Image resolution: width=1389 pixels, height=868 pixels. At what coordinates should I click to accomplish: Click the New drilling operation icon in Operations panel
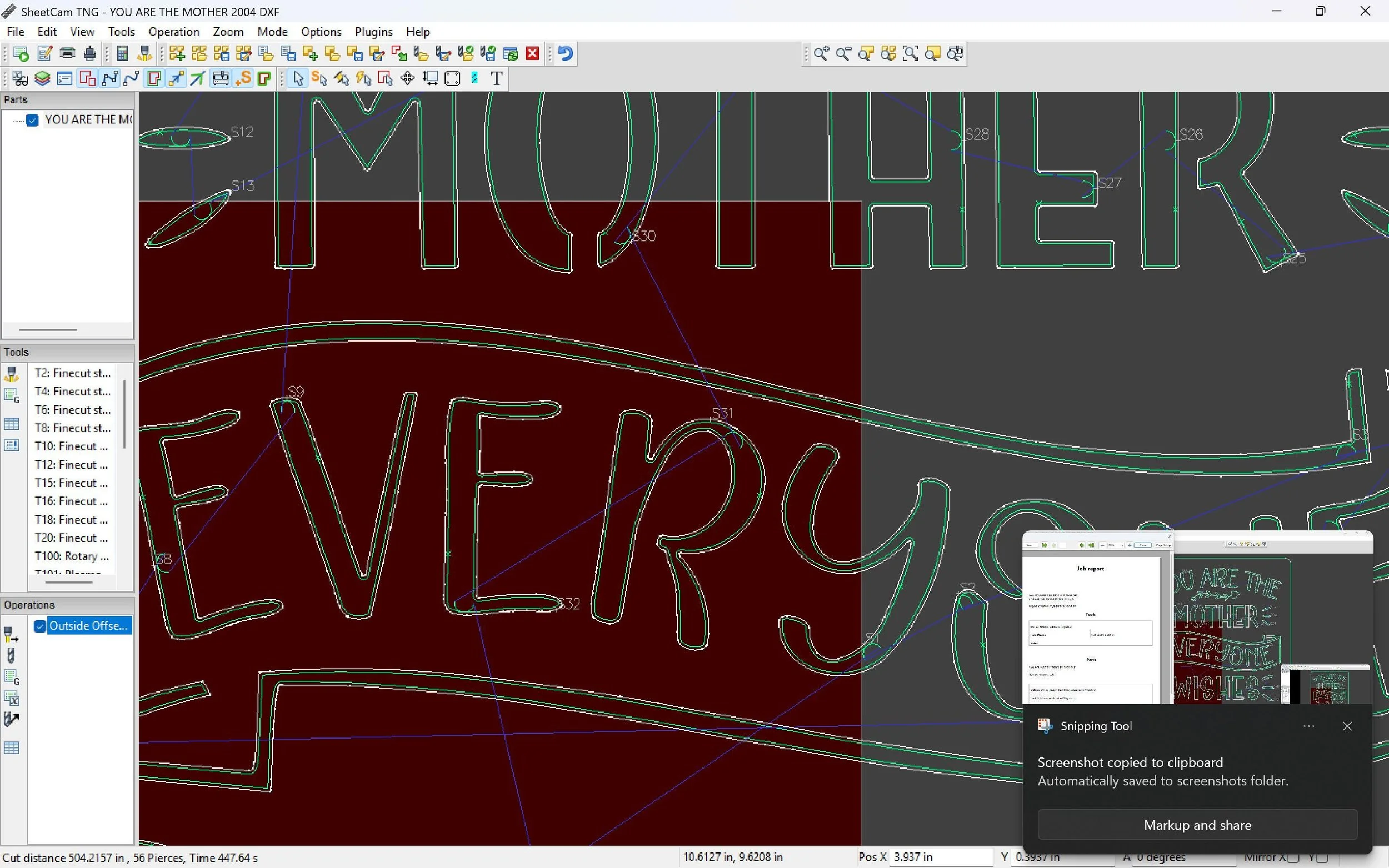[x=12, y=656]
